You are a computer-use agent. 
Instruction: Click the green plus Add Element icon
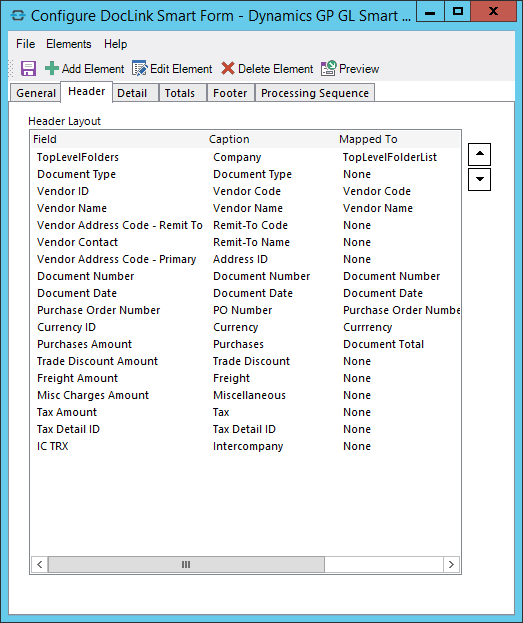coord(52,68)
